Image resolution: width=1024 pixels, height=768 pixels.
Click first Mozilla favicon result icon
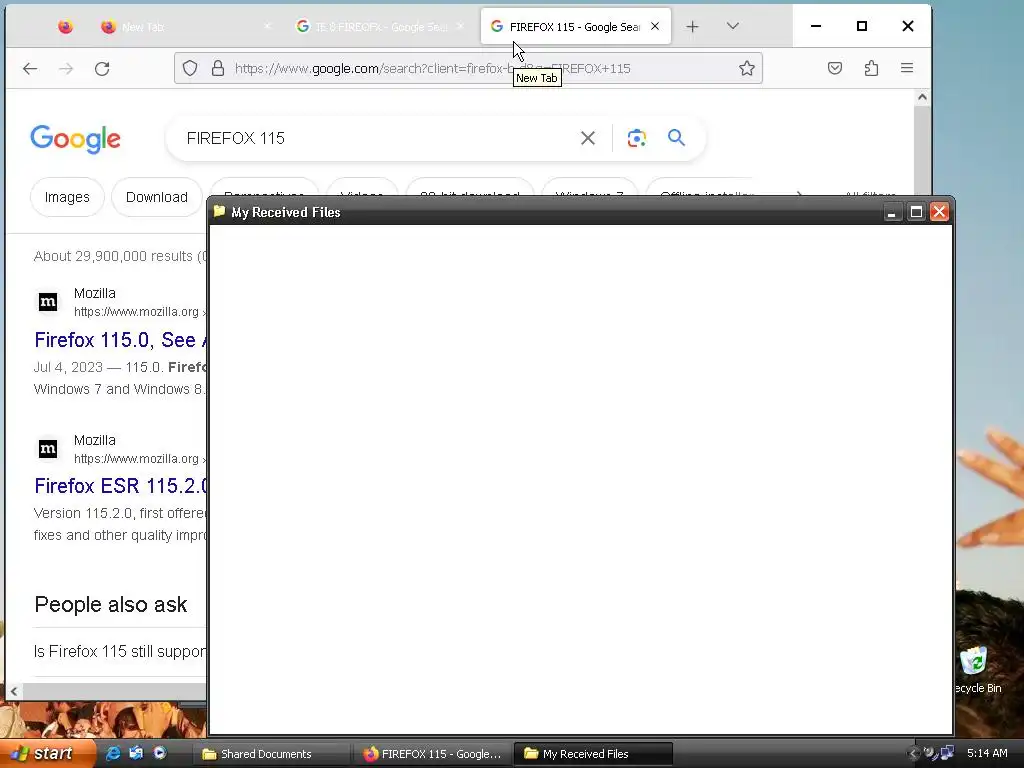tap(48, 302)
